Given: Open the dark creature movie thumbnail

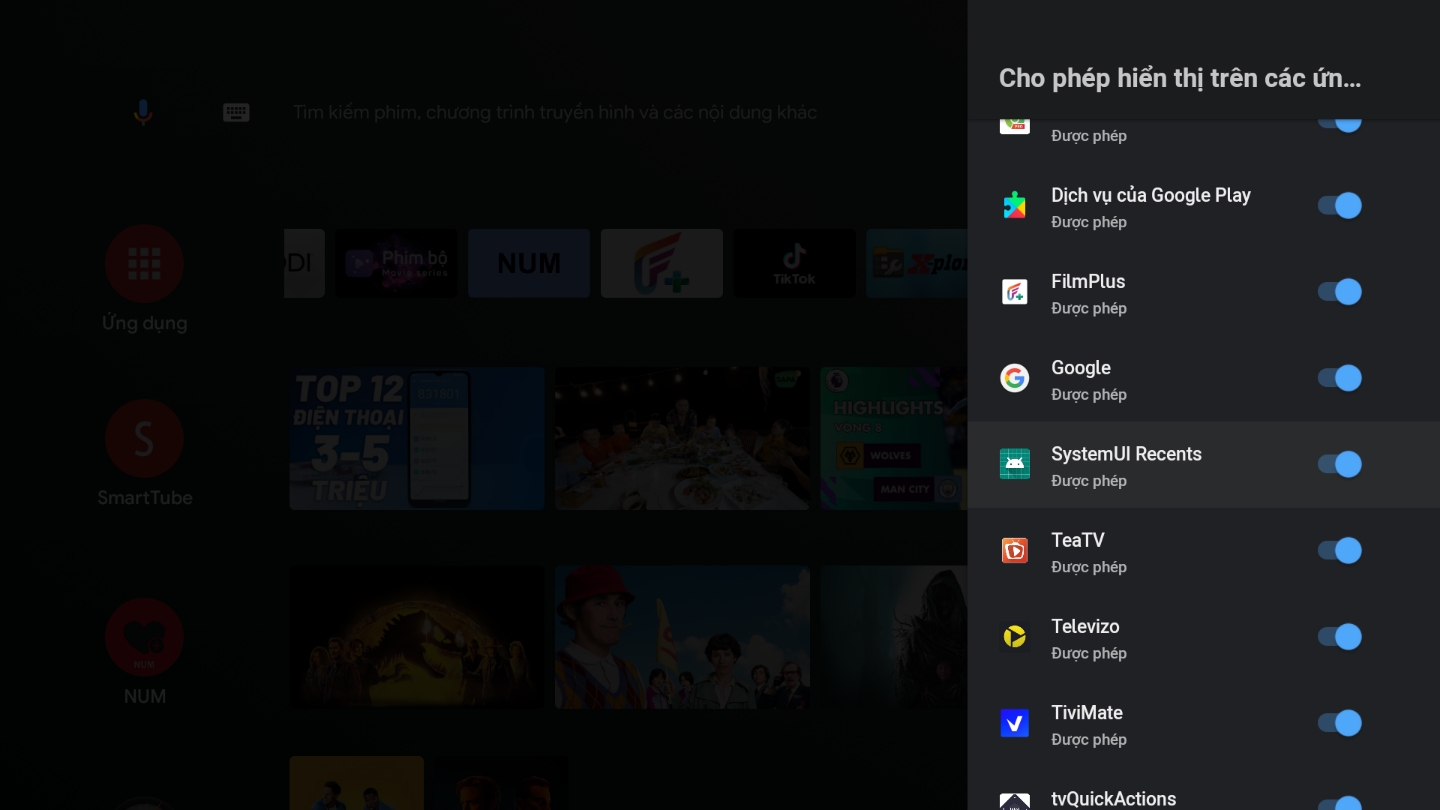Looking at the screenshot, I should [894, 637].
